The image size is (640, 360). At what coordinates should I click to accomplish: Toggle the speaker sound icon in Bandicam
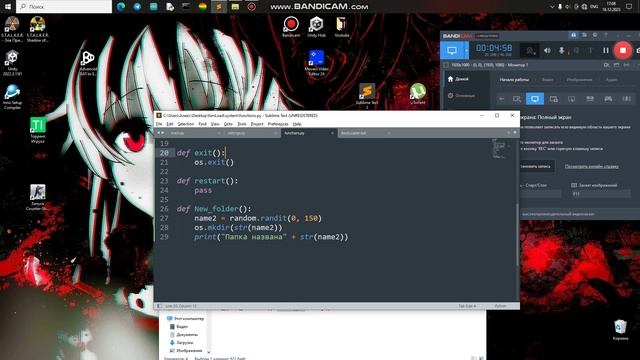pos(547,51)
